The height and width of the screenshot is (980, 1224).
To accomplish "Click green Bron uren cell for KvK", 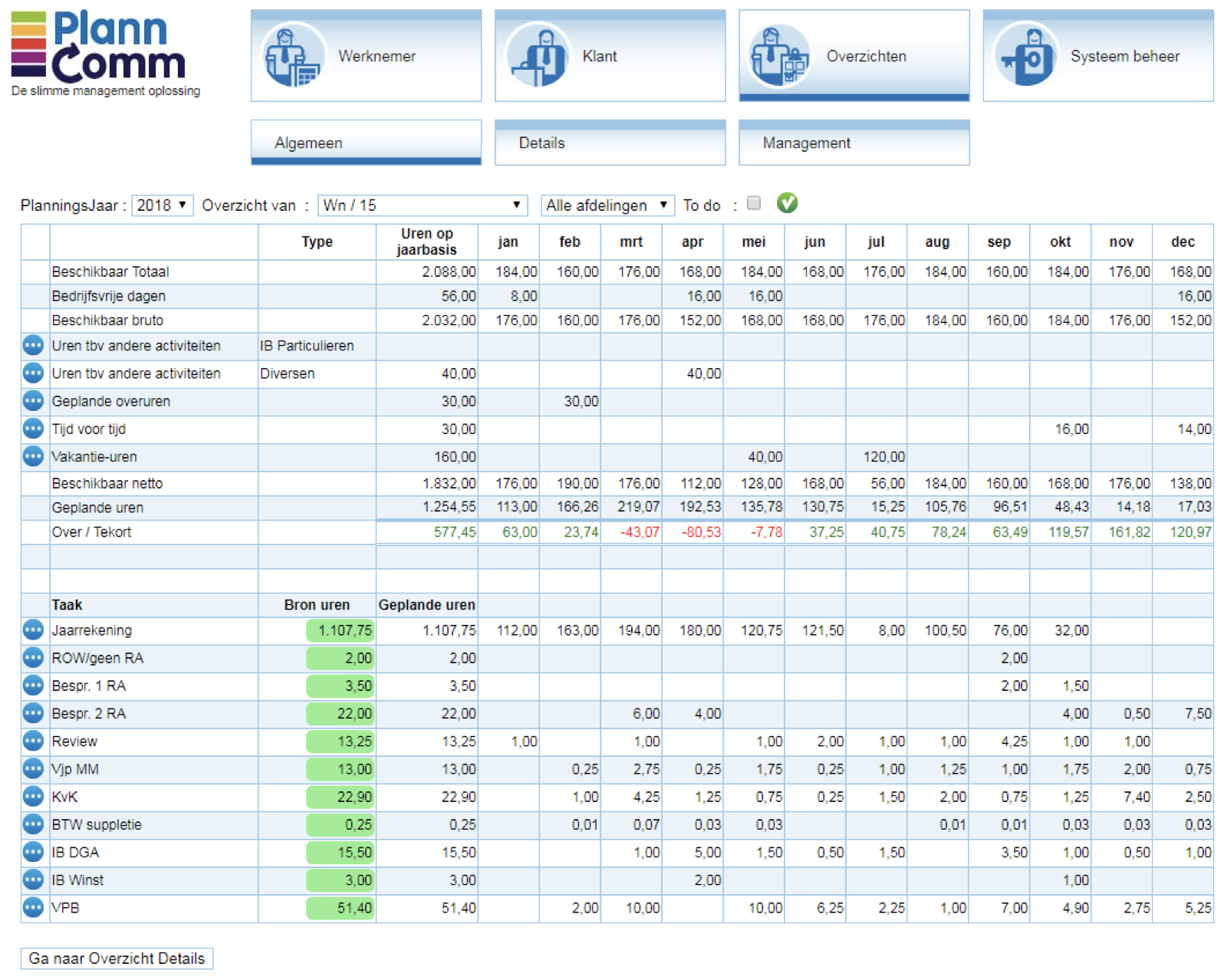I will (x=340, y=797).
